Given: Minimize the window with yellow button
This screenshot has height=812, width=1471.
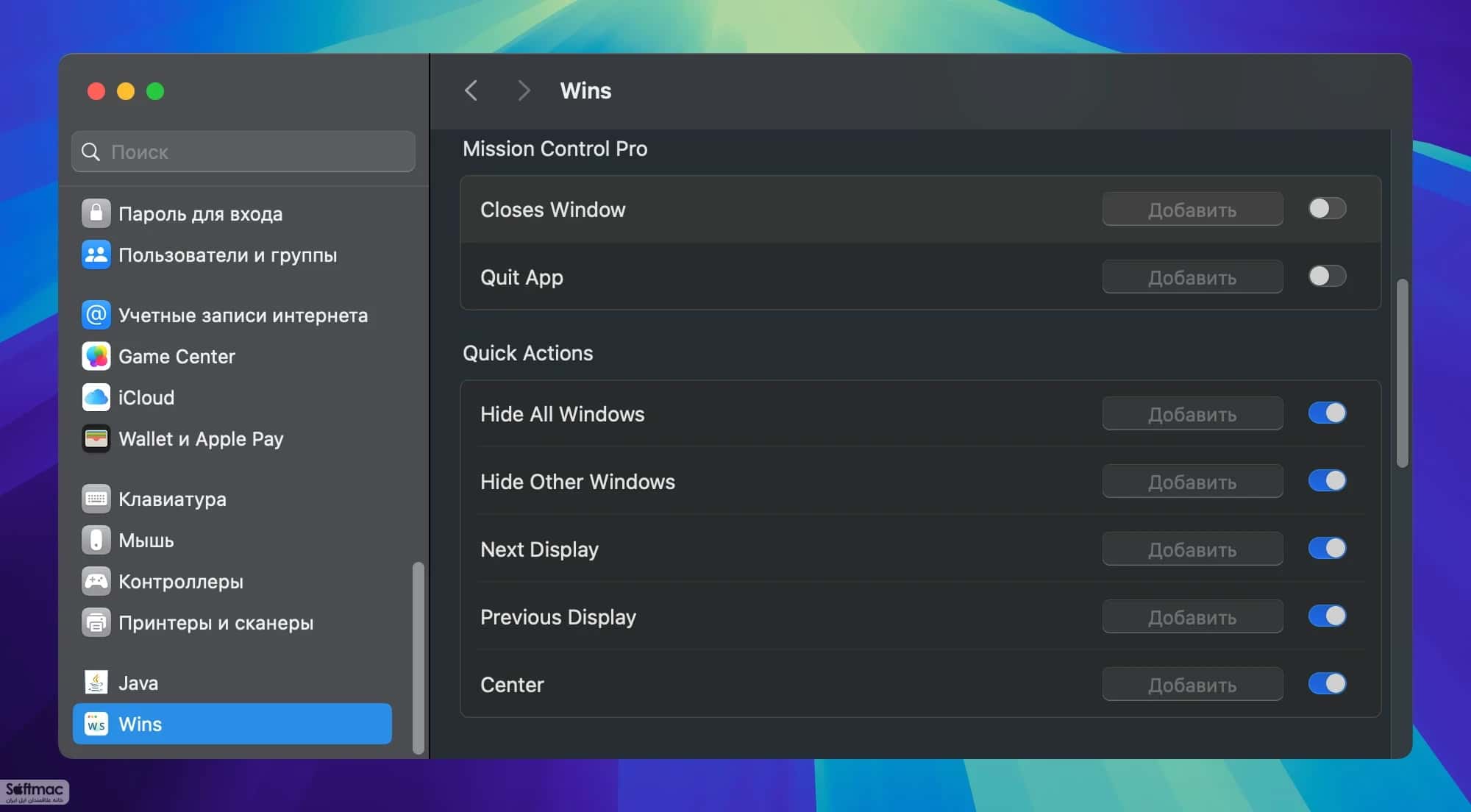Looking at the screenshot, I should point(126,91).
